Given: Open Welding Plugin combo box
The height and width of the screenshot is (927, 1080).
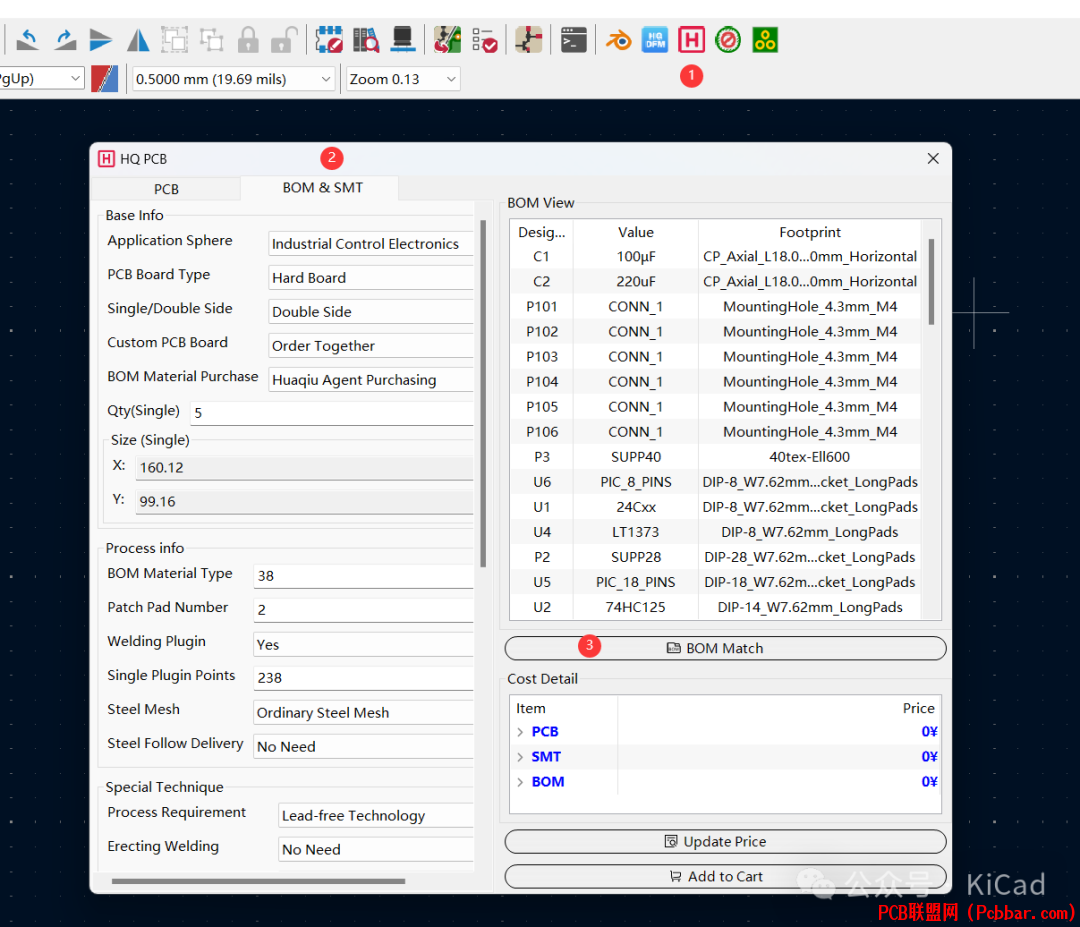Looking at the screenshot, I should (364, 644).
